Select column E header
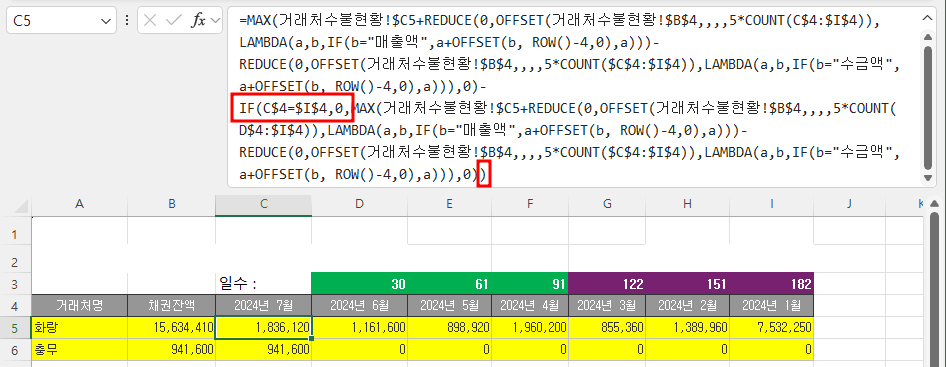 449,205
